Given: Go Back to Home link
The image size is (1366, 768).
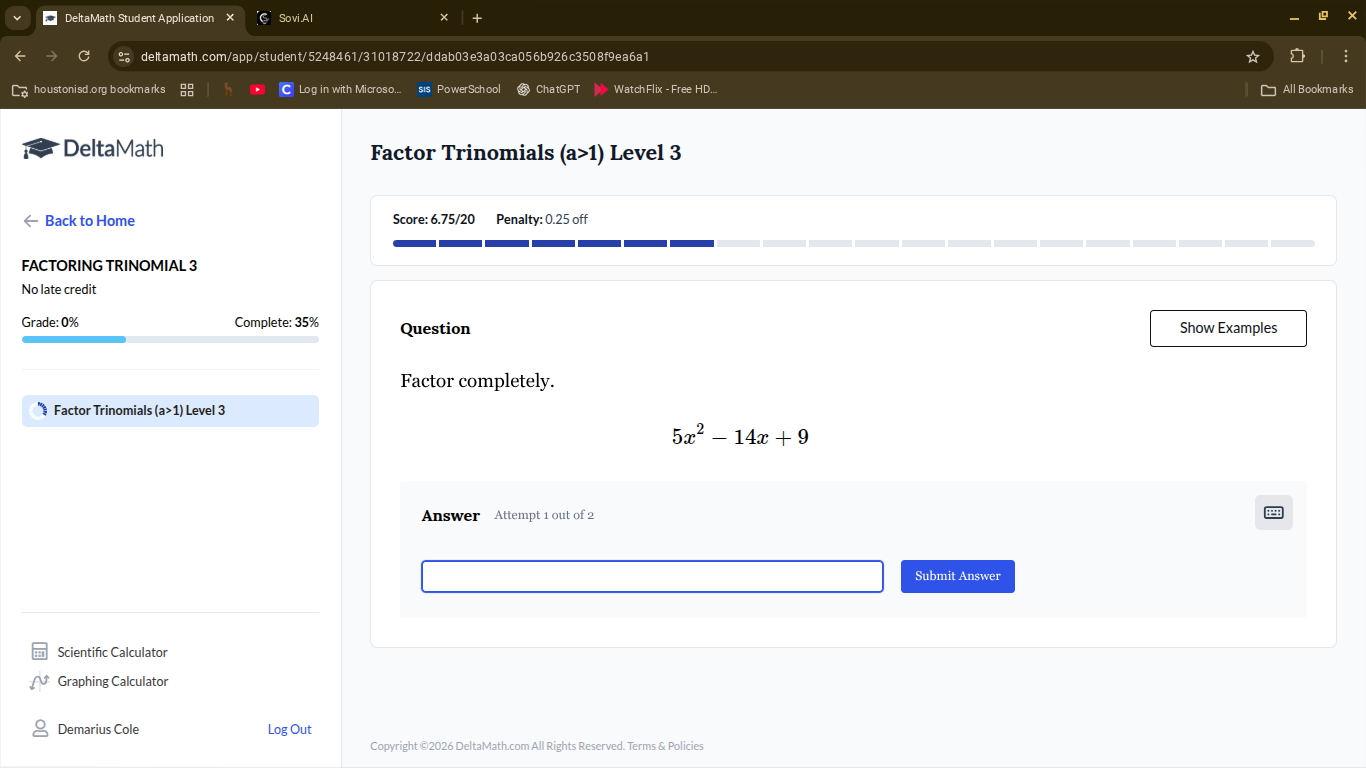Looking at the screenshot, I should pyautogui.click(x=79, y=221).
